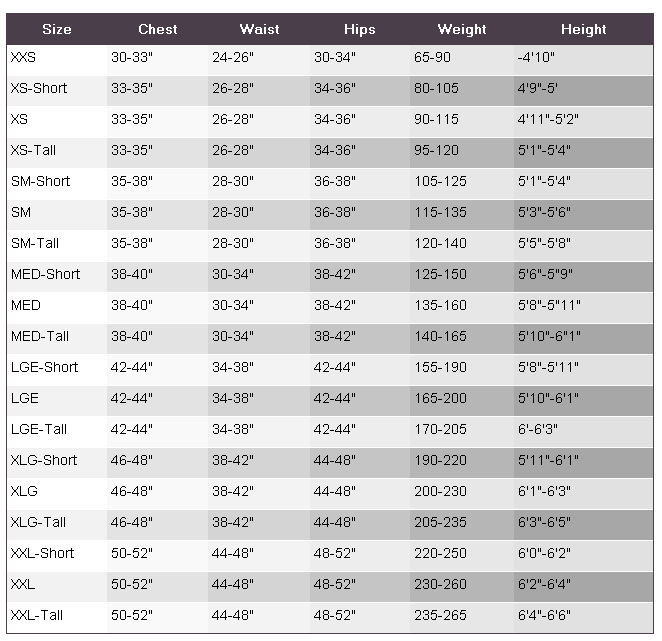Select the MED-Short size label
This screenshot has height=641, width=662.
45,274
